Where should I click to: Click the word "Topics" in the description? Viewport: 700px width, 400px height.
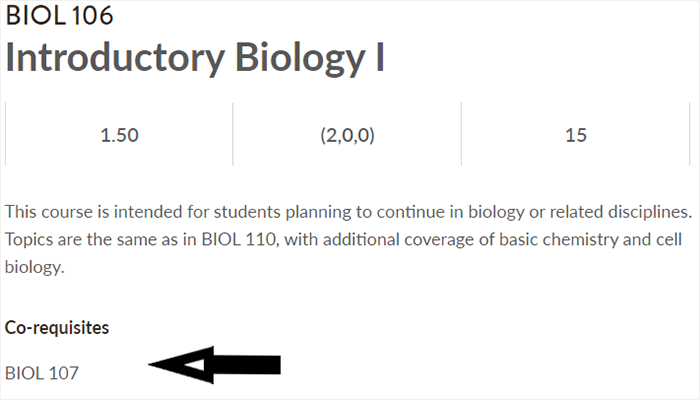click(30, 241)
